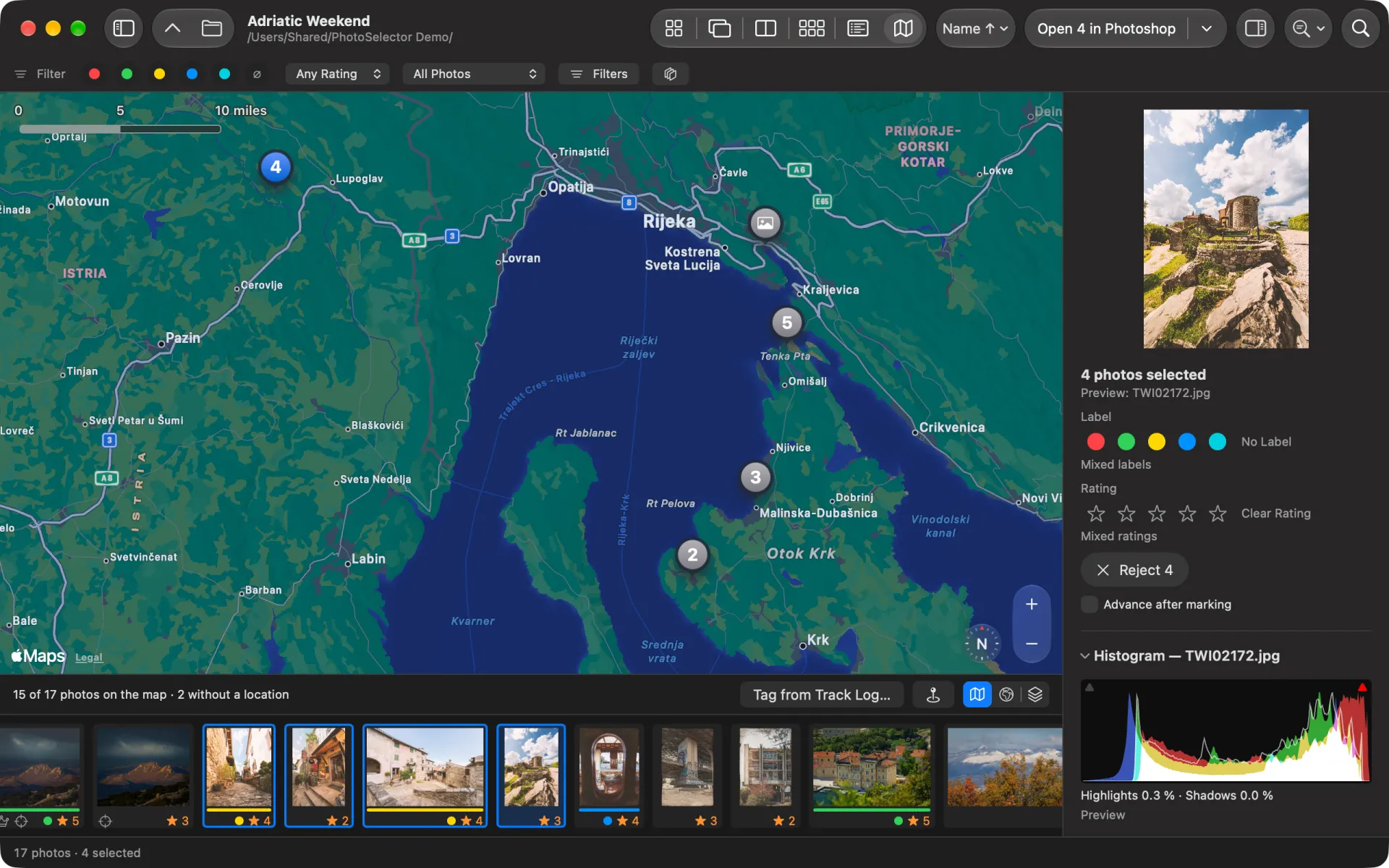
Task: Toggle the left sidebar panel
Action: coord(124,28)
